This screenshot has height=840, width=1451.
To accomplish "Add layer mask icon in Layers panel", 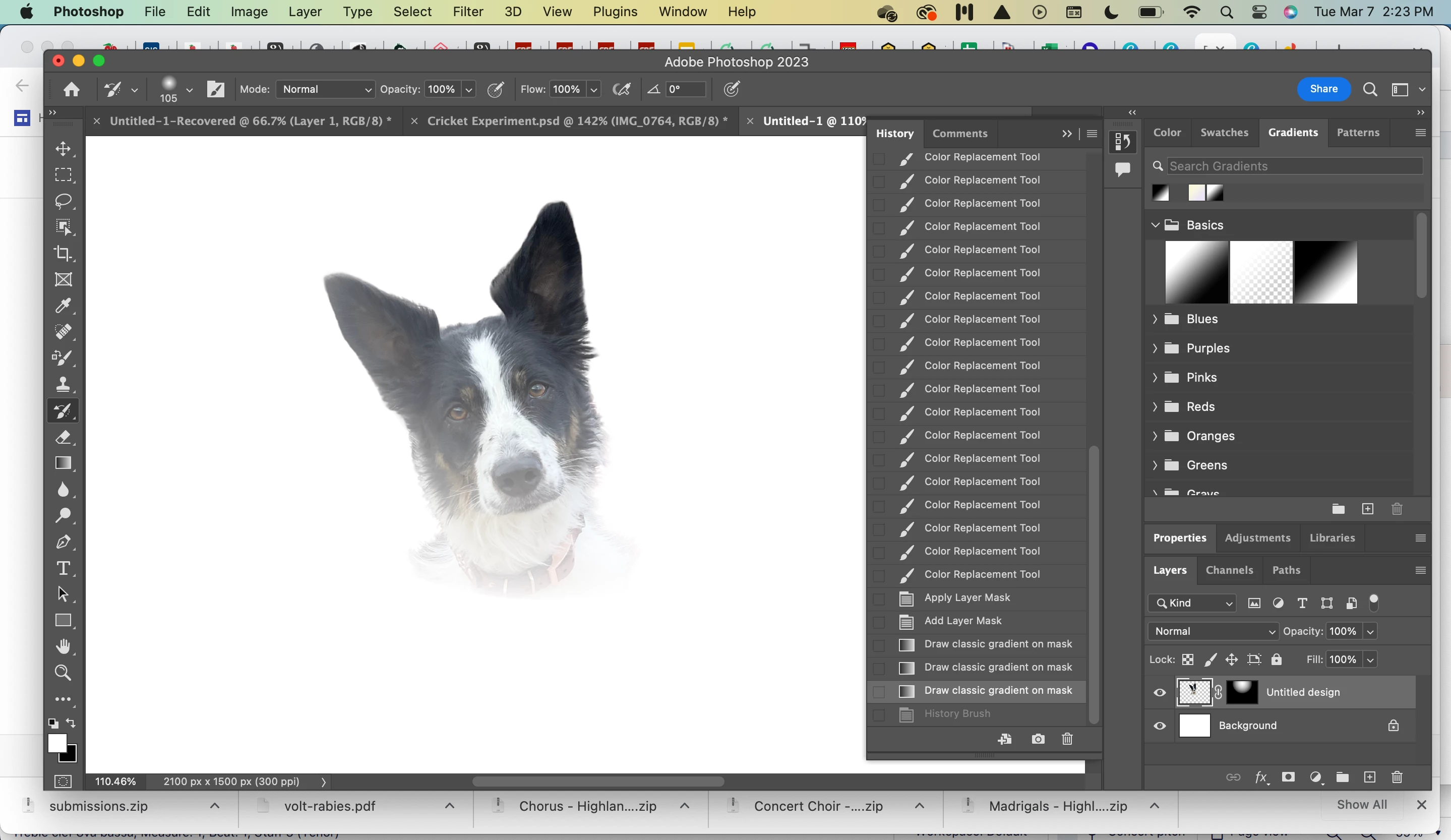I will (x=1288, y=777).
